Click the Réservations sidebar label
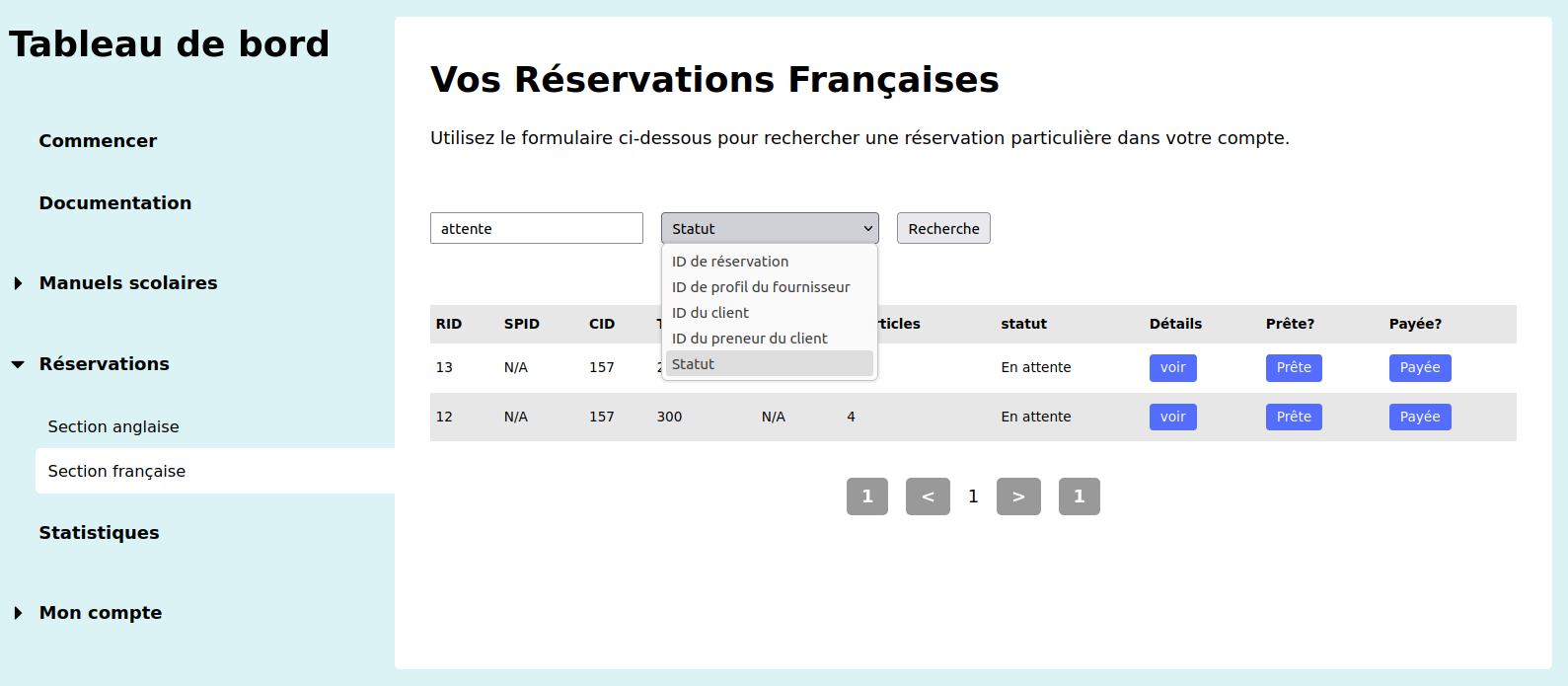Screen dimensions: 1568x686 click(x=105, y=364)
